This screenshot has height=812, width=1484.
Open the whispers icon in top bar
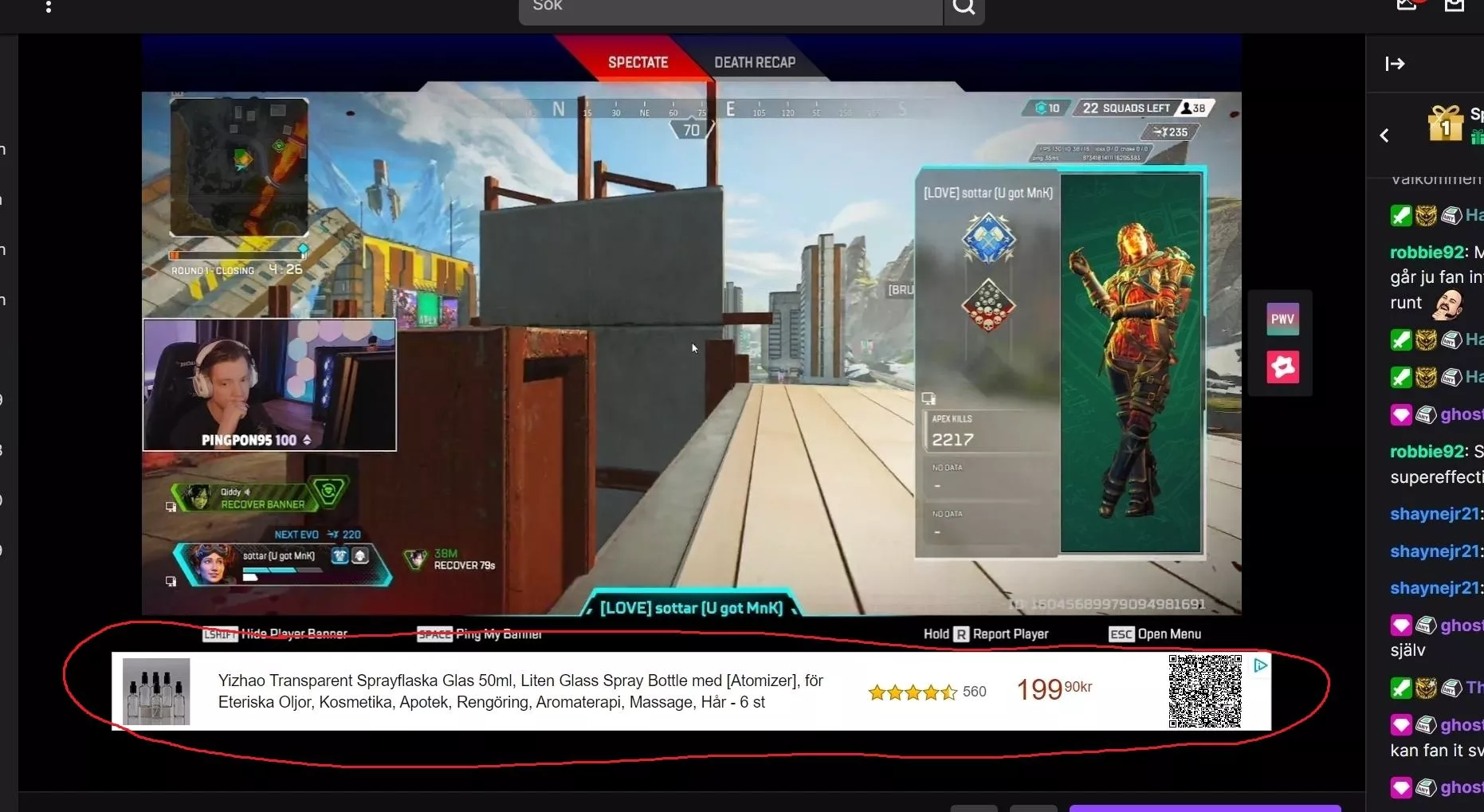point(1407,5)
